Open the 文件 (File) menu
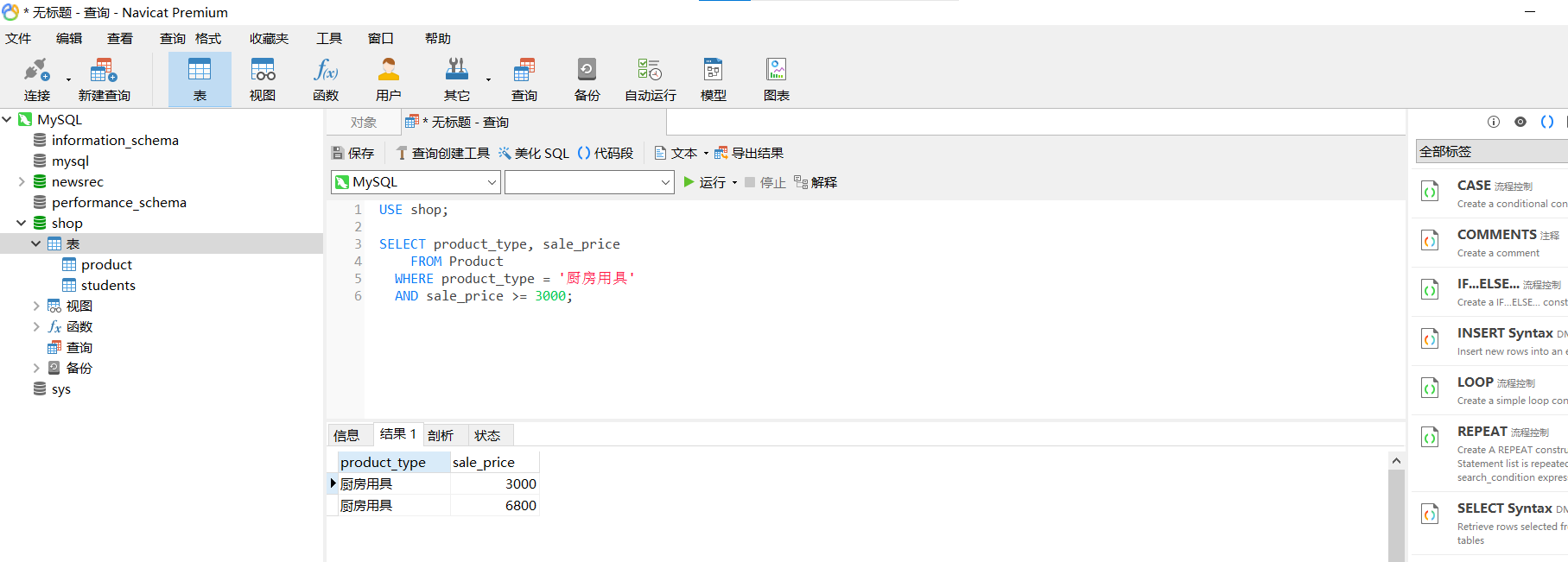 tap(18, 38)
